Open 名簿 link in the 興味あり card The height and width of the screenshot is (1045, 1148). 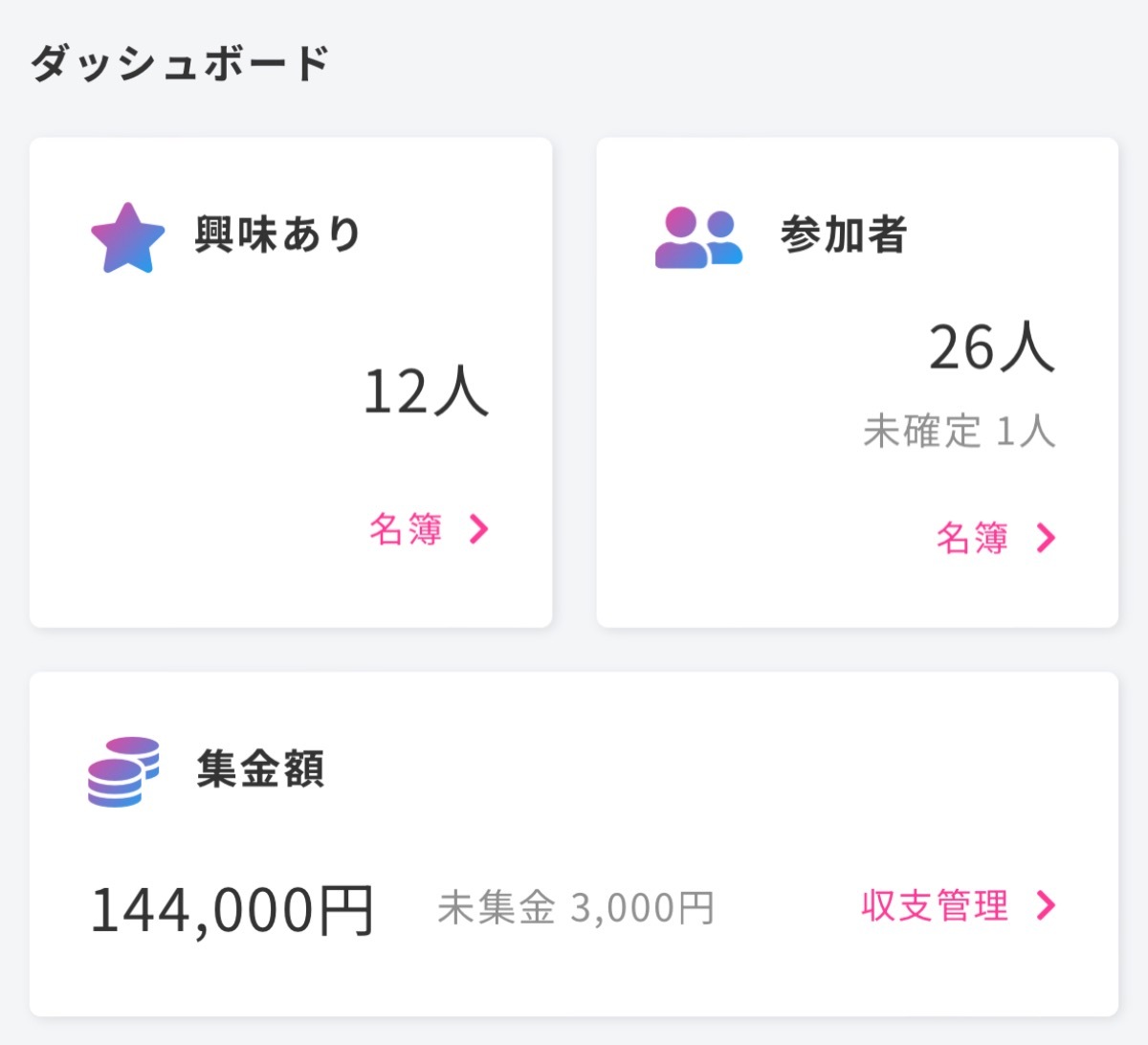(407, 528)
